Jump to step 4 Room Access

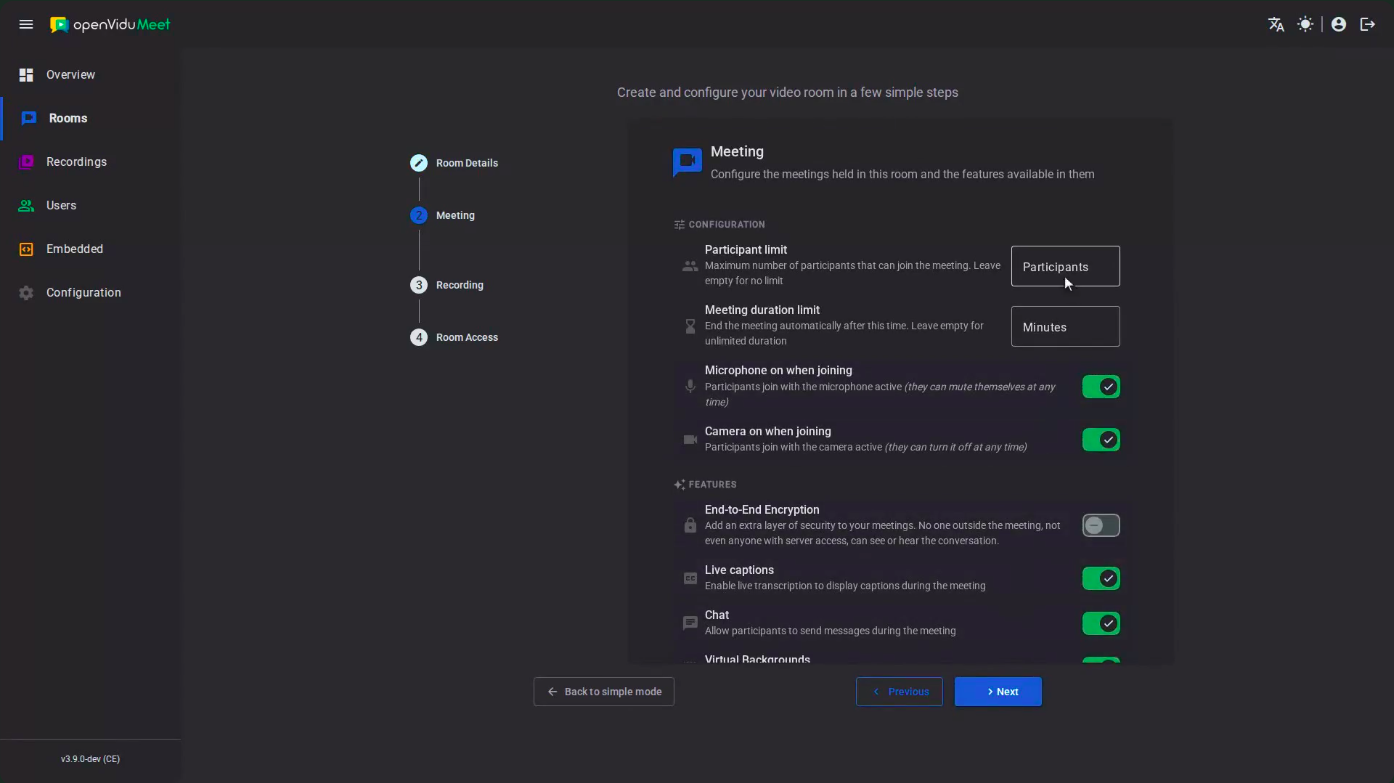click(x=419, y=337)
